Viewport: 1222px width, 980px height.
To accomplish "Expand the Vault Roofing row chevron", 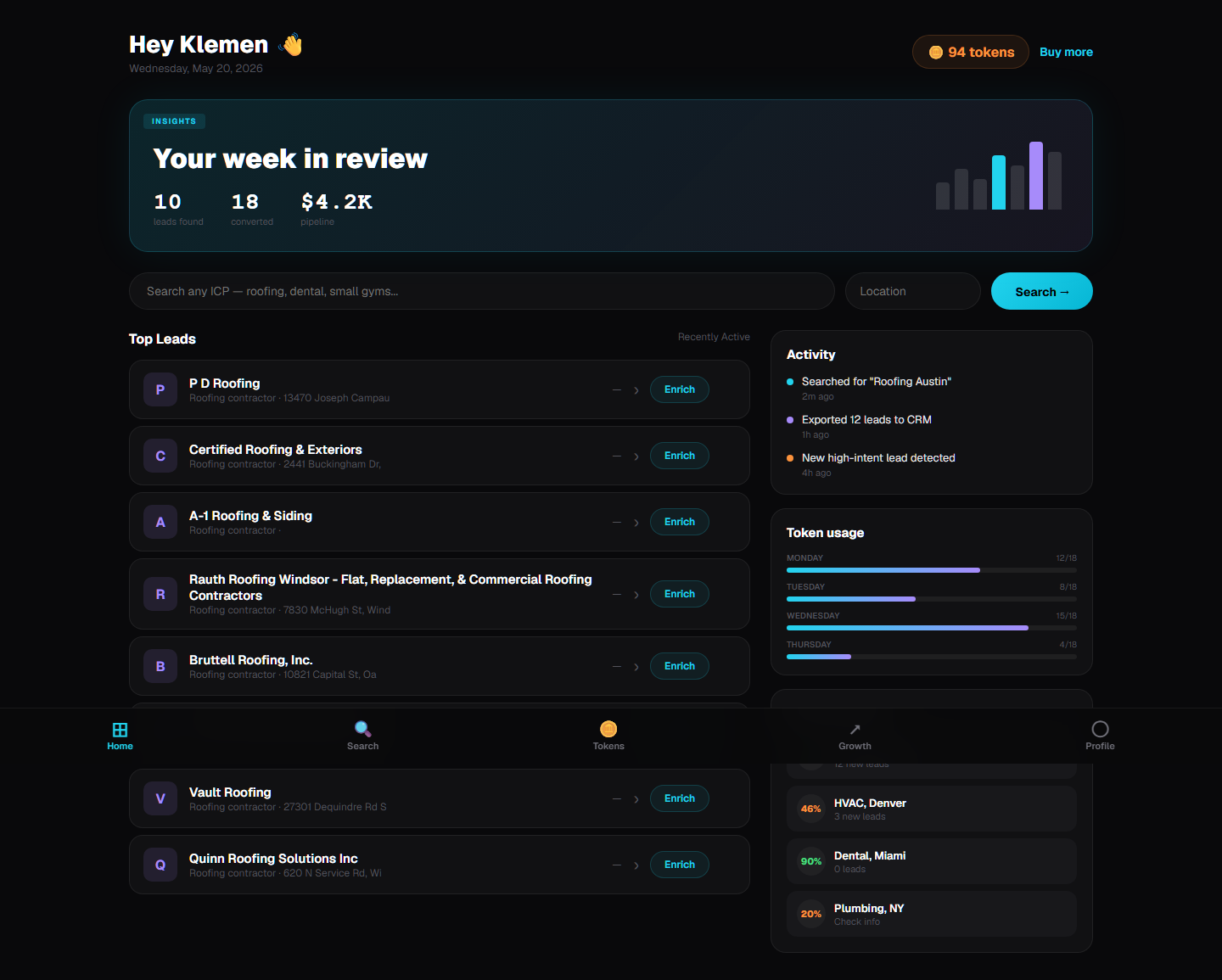I will coord(636,799).
